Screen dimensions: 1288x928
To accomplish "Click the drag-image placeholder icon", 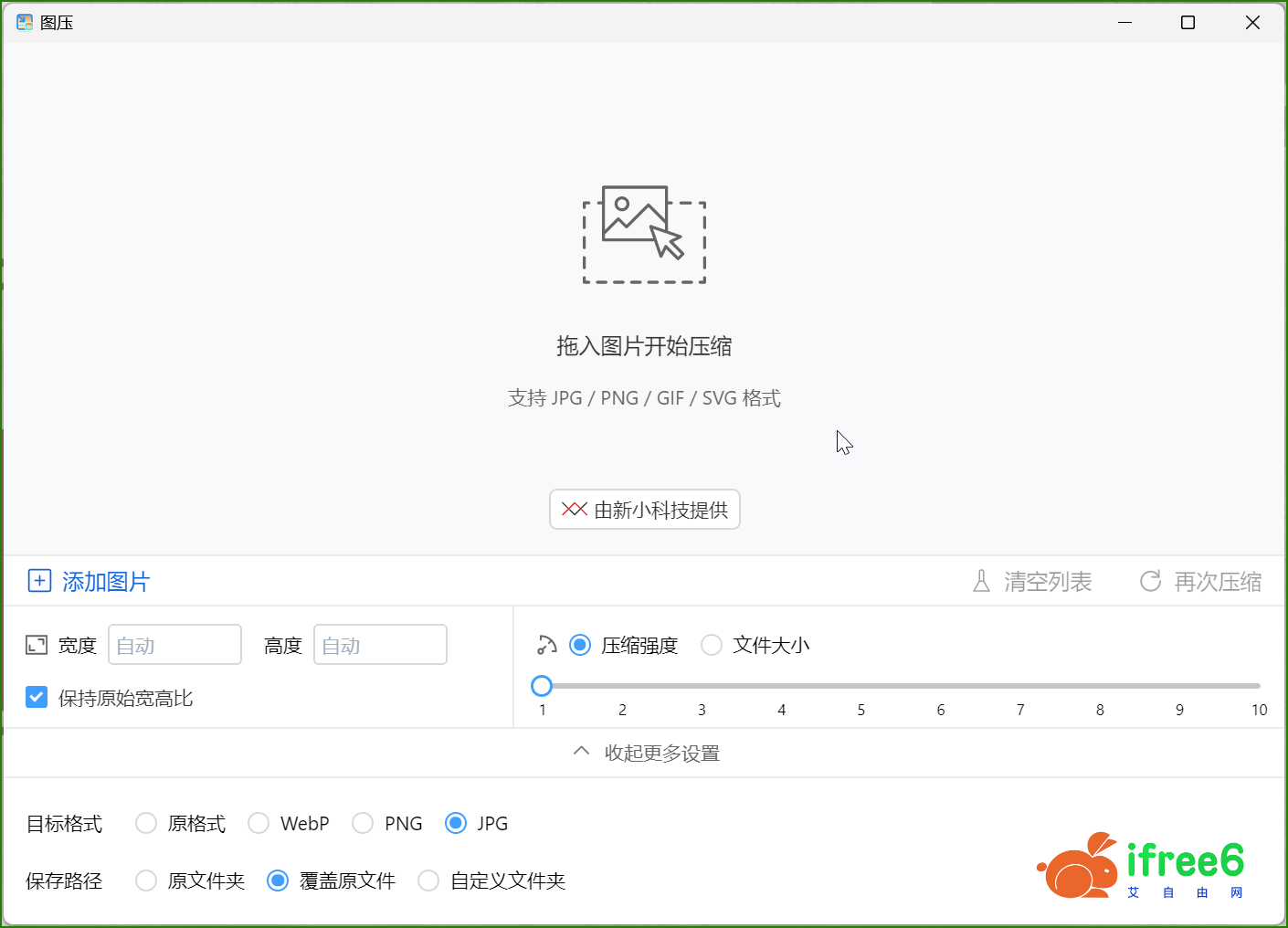I will coord(644,235).
